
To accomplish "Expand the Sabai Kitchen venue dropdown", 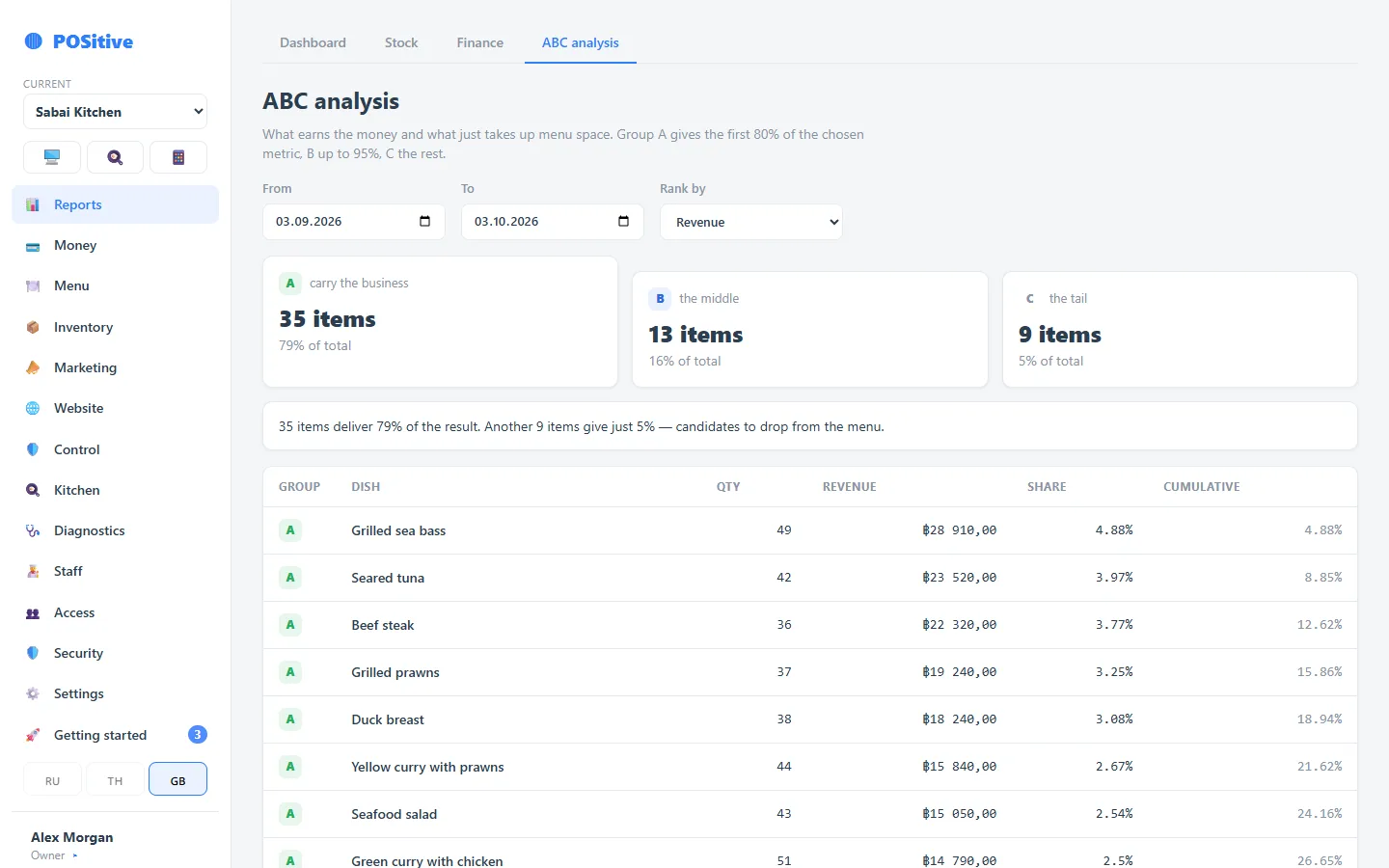I will point(115,112).
